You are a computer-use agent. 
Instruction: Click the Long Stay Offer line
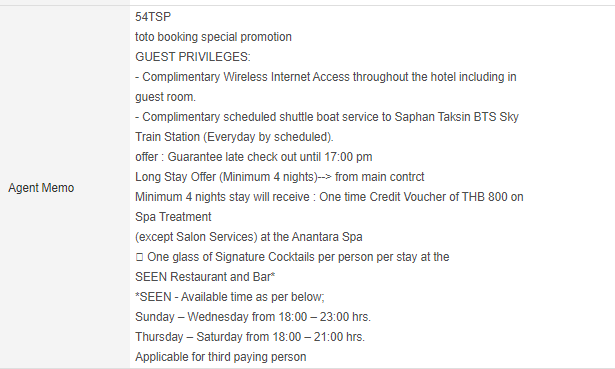pos(280,177)
